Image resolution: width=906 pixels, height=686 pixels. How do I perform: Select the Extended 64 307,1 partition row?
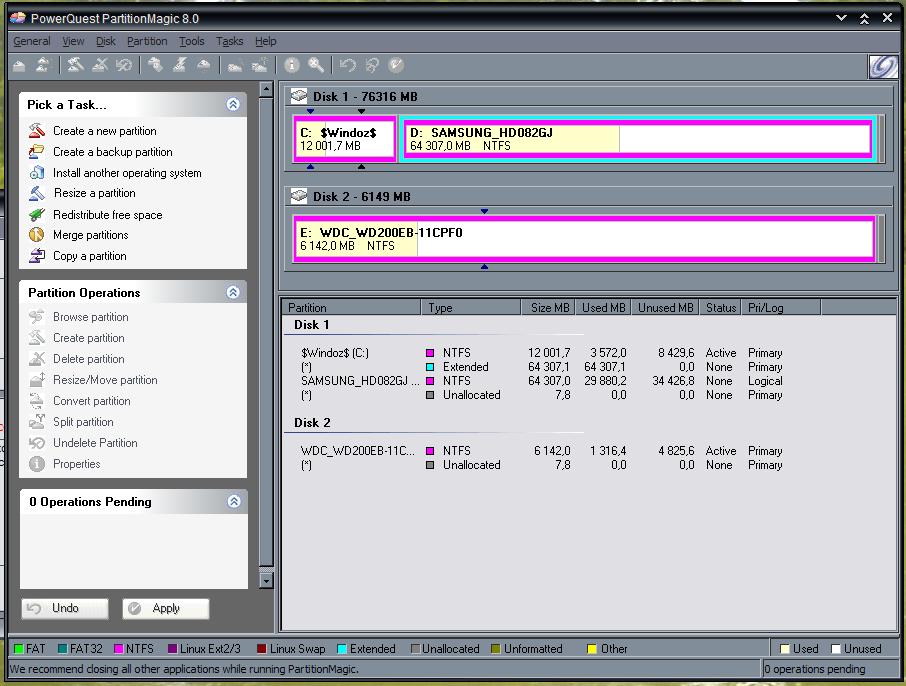(x=541, y=367)
